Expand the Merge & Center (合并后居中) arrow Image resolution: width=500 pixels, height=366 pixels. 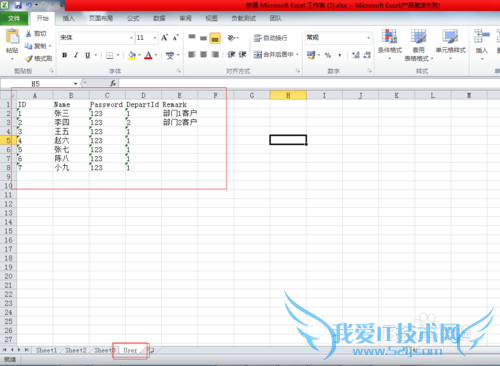(x=297, y=54)
